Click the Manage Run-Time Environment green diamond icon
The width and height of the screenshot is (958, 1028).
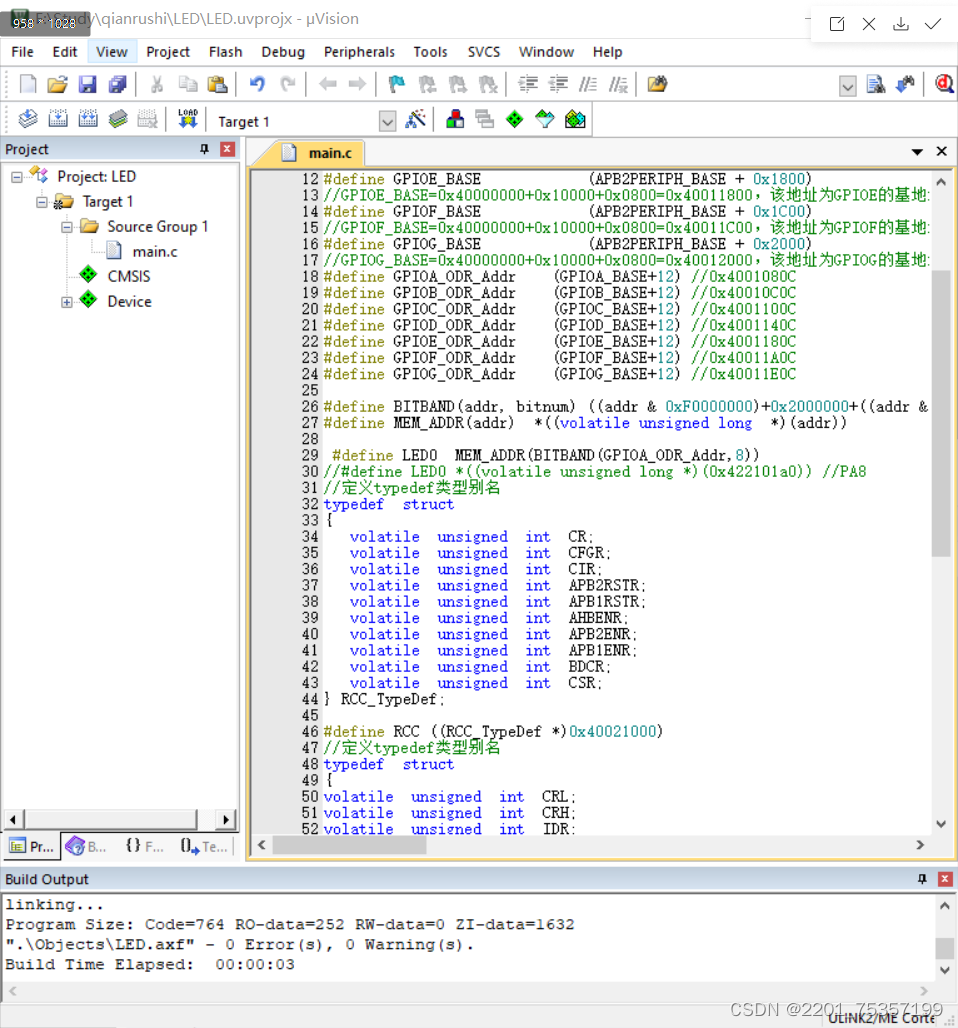(x=514, y=120)
